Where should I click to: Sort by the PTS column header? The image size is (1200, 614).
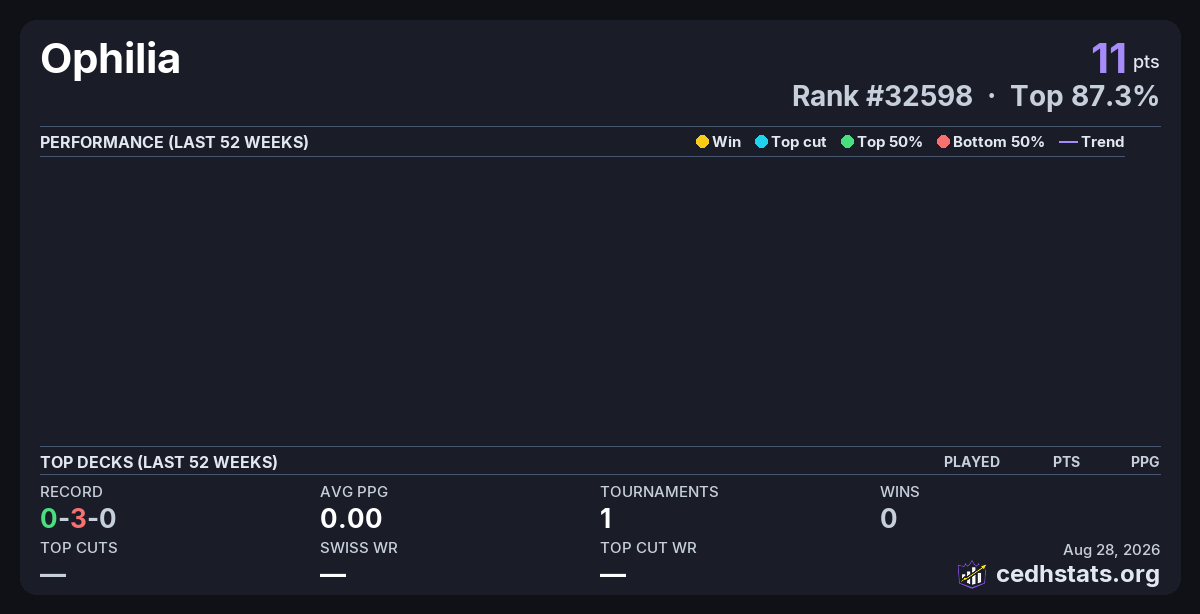click(1066, 462)
